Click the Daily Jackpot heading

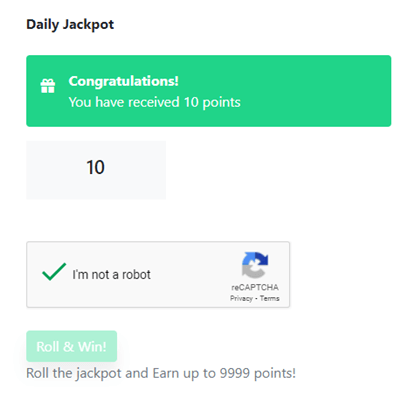(70, 25)
